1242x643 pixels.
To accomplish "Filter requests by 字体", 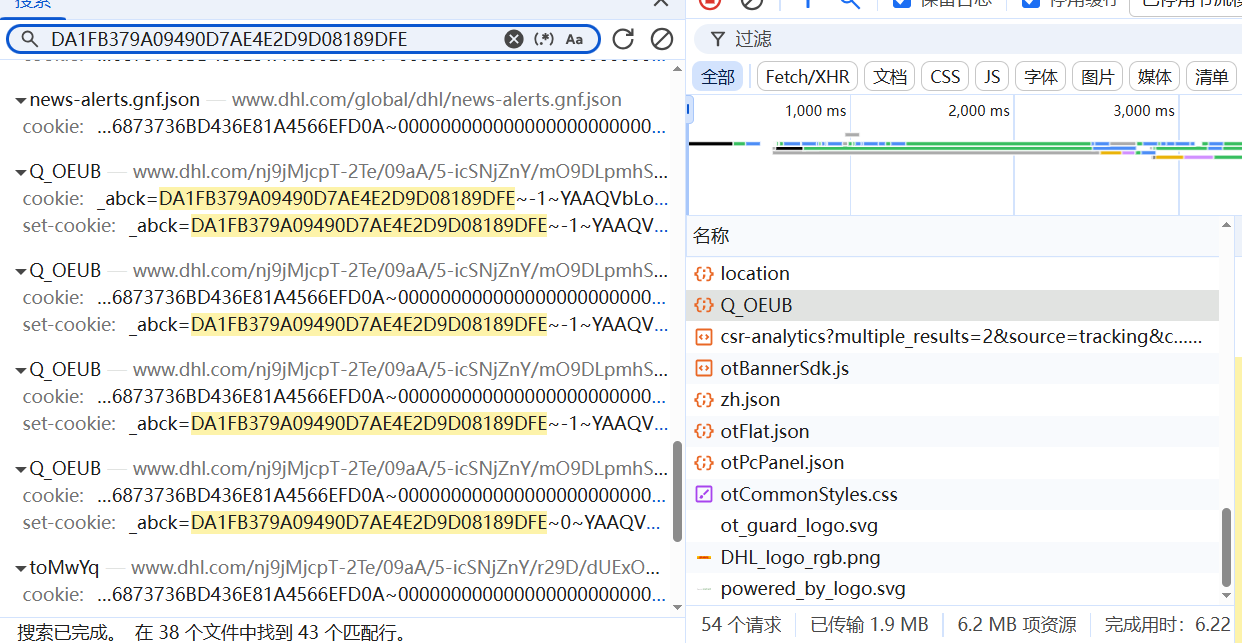I will 1041,77.
